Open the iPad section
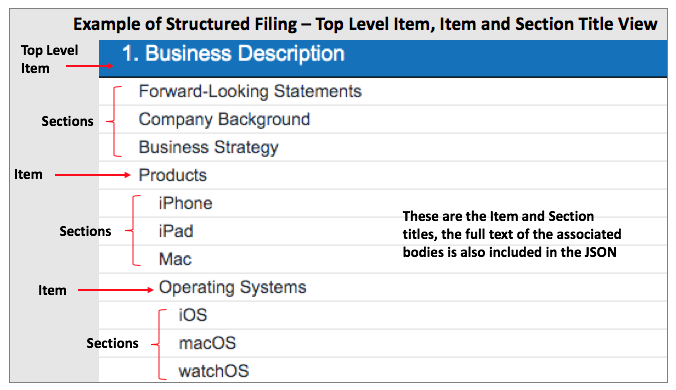 click(176, 231)
